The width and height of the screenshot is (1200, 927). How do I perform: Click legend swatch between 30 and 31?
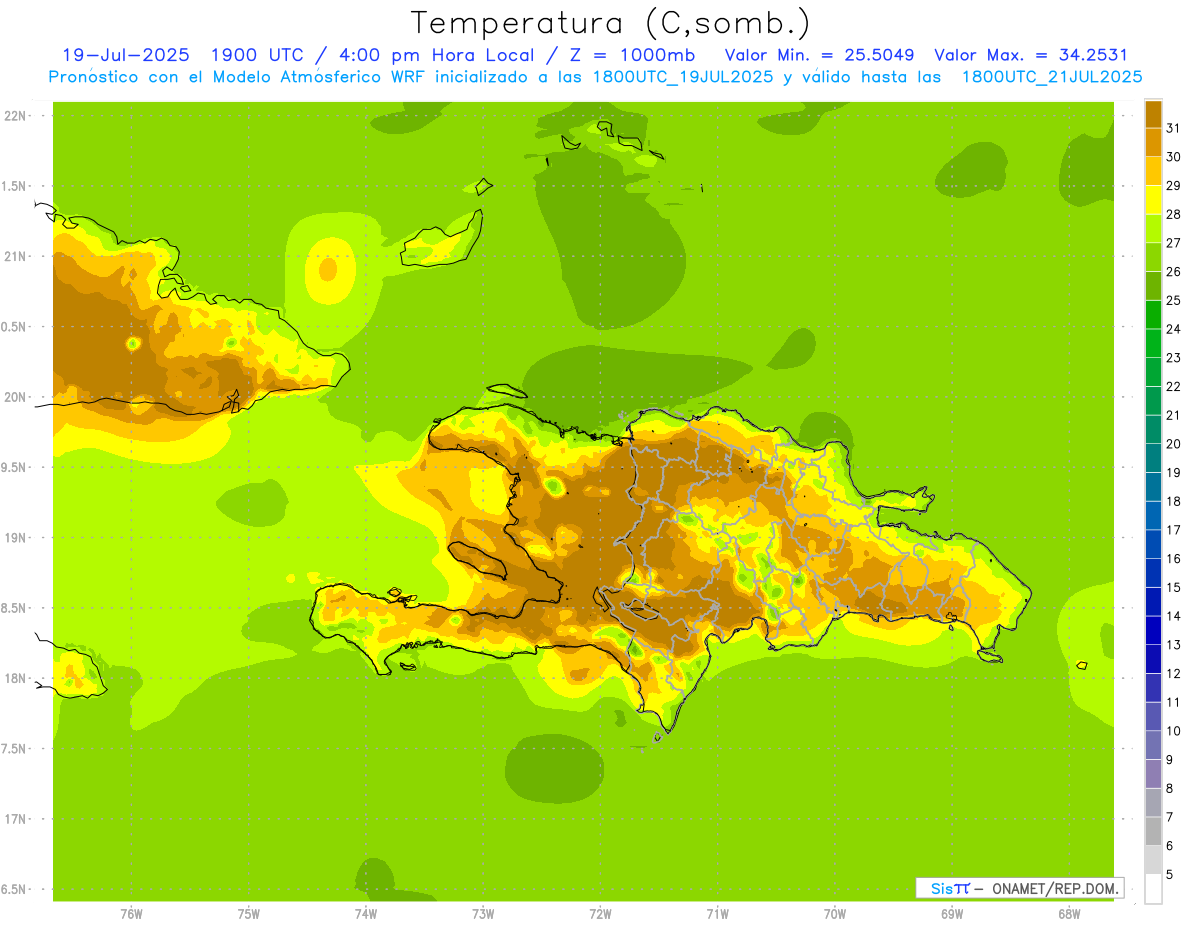coord(1153,141)
